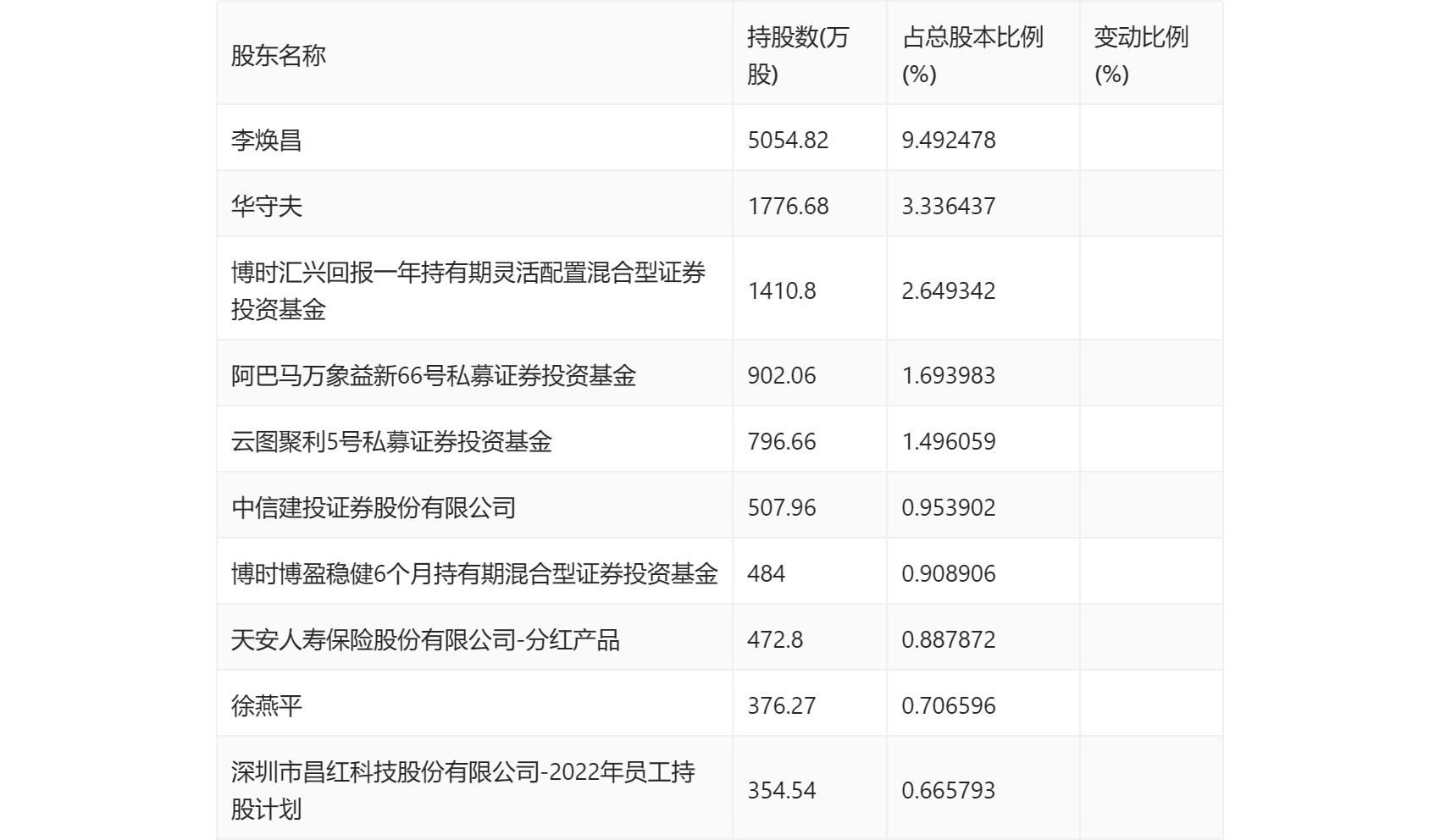Select the percentage 2.649342
The width and height of the screenshot is (1440, 840).
(949, 290)
